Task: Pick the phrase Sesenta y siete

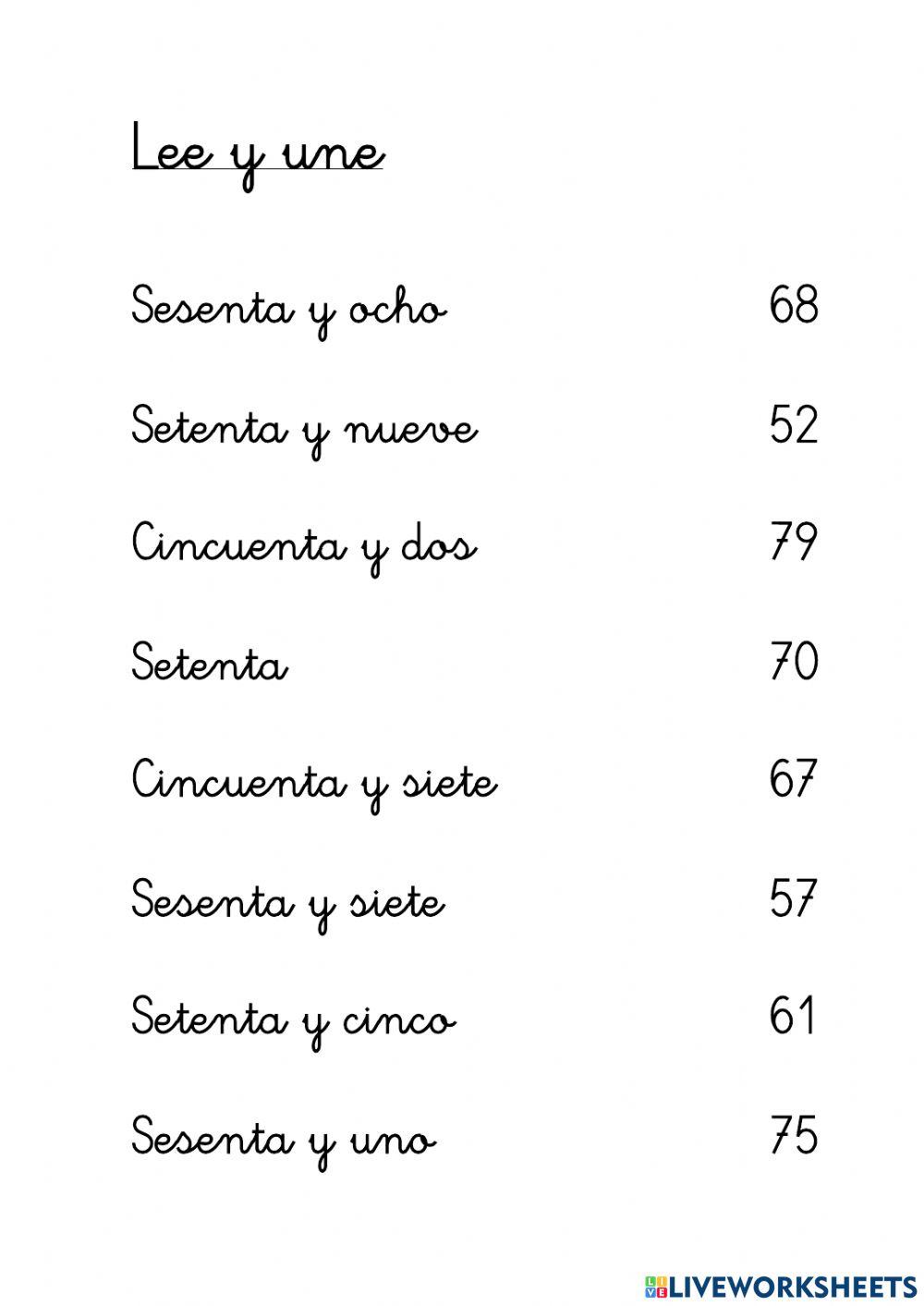Action: click(x=287, y=901)
